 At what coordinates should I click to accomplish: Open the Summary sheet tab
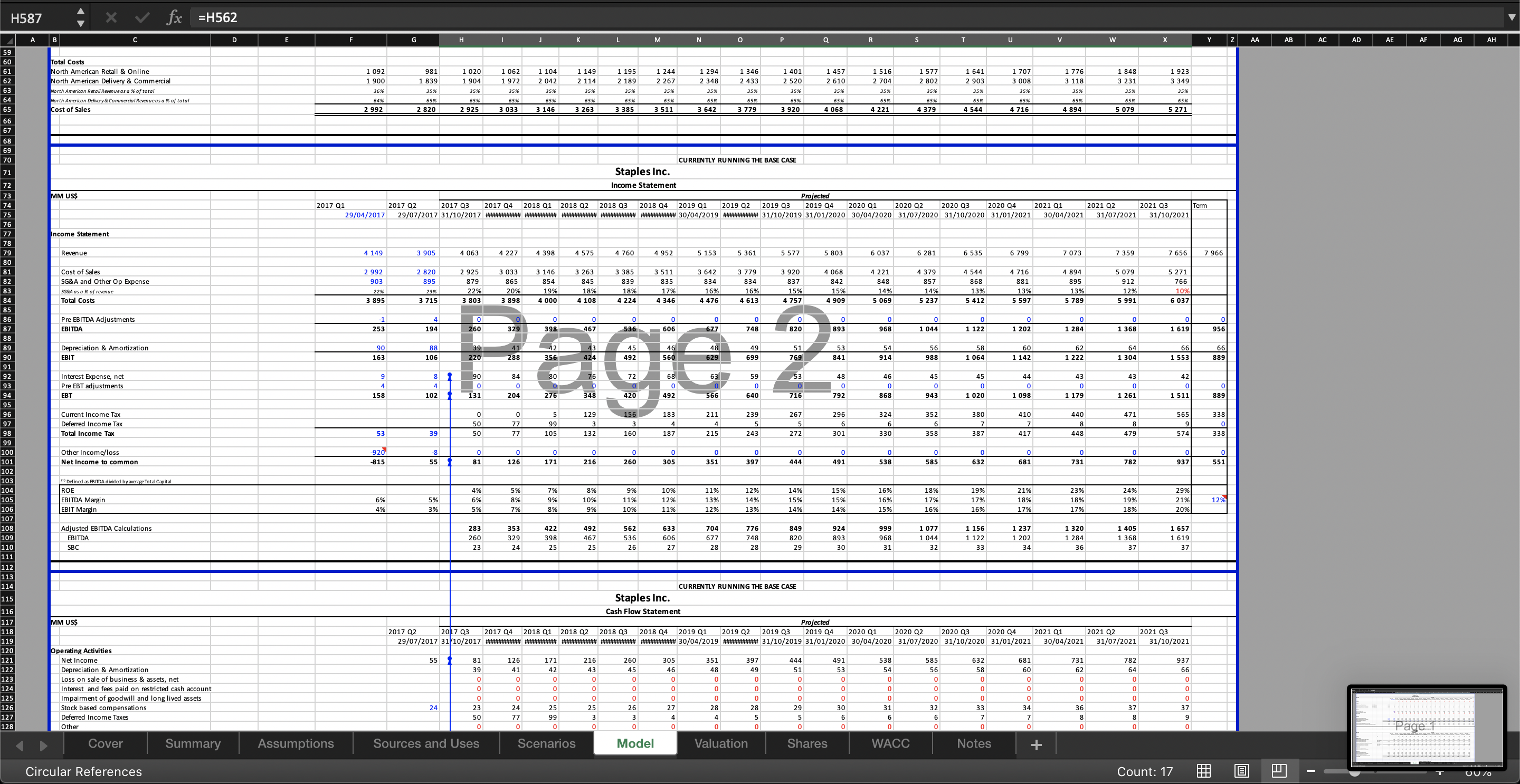193,743
